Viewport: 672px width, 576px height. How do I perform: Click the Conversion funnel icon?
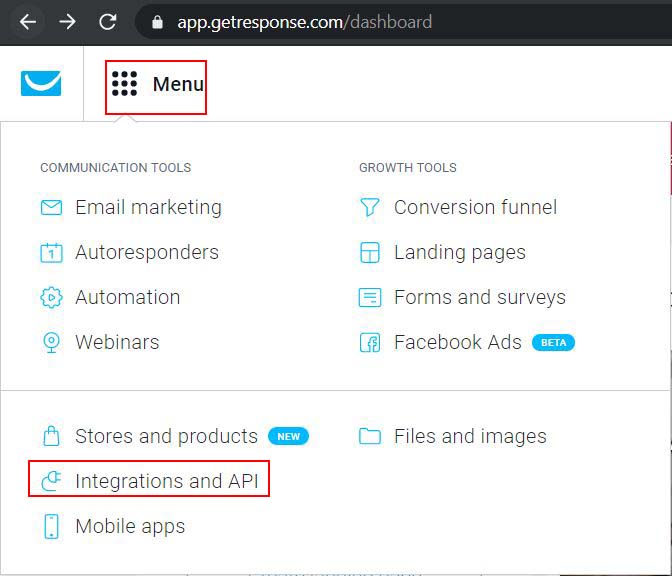click(369, 207)
